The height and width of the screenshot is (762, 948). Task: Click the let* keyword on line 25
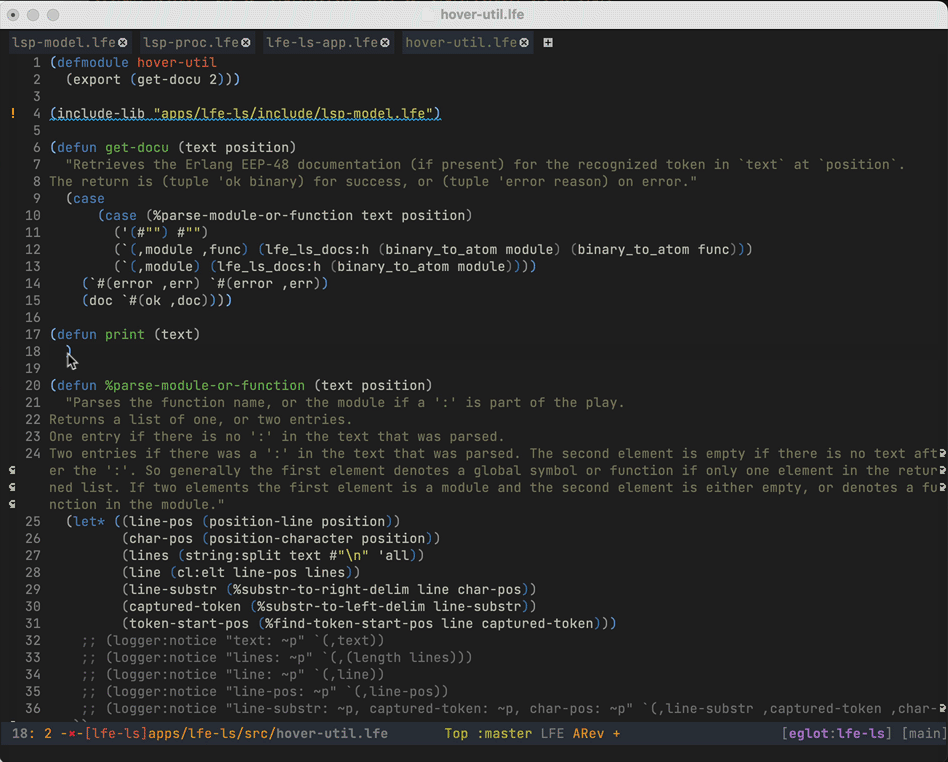pos(89,521)
